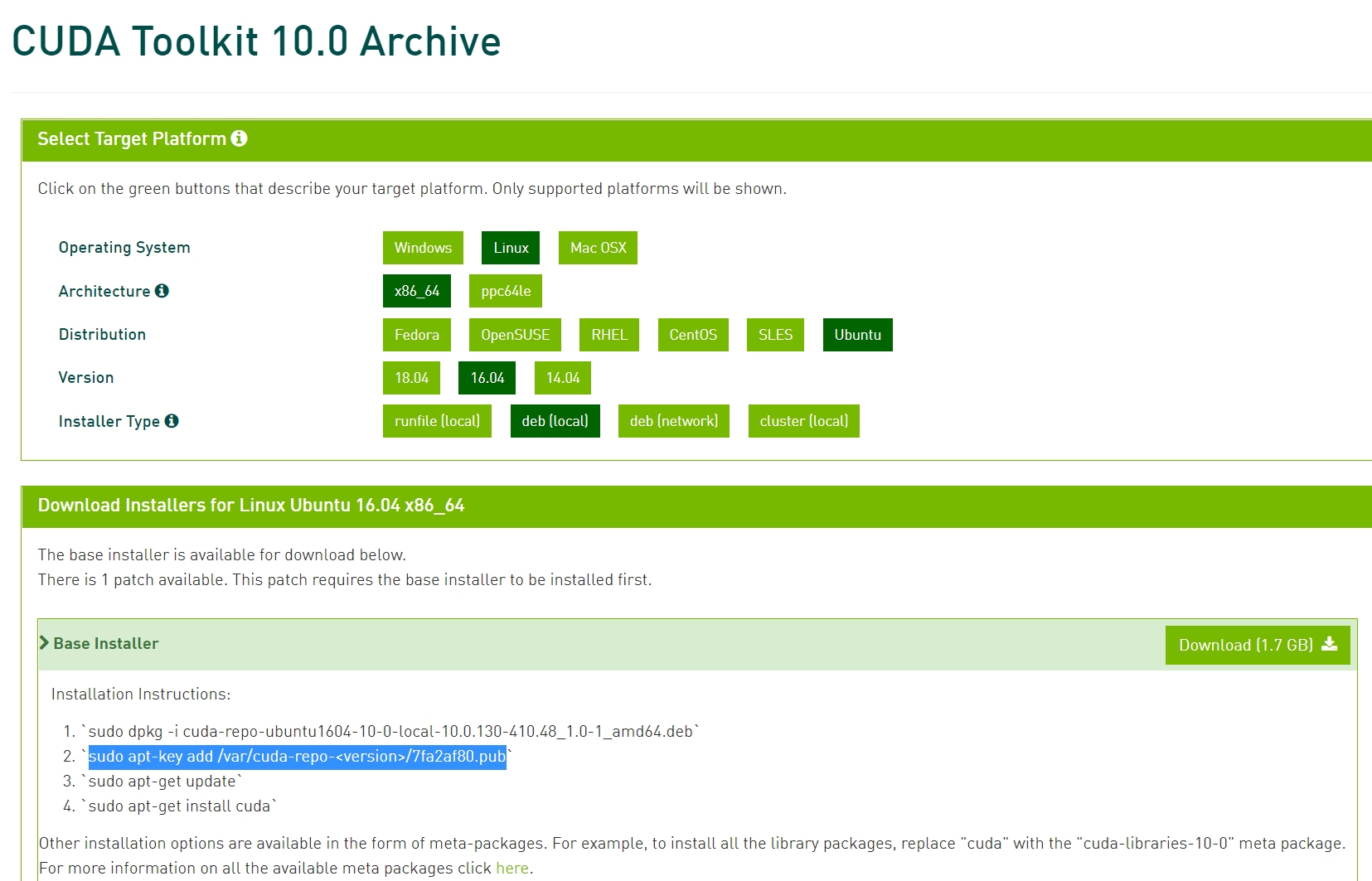The image size is (1372, 881).
Task: Select the Linux operating system button
Action: 511,248
